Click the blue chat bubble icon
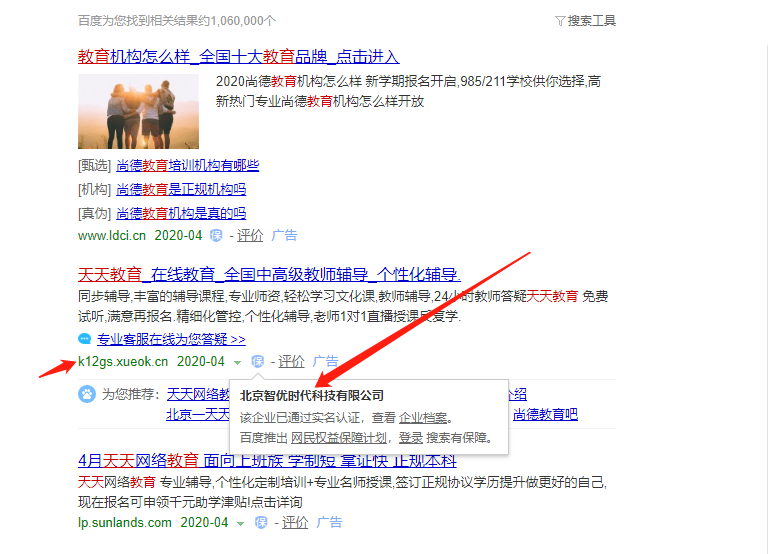Screen dimensions: 771x554 pyautogui.click(x=85, y=339)
